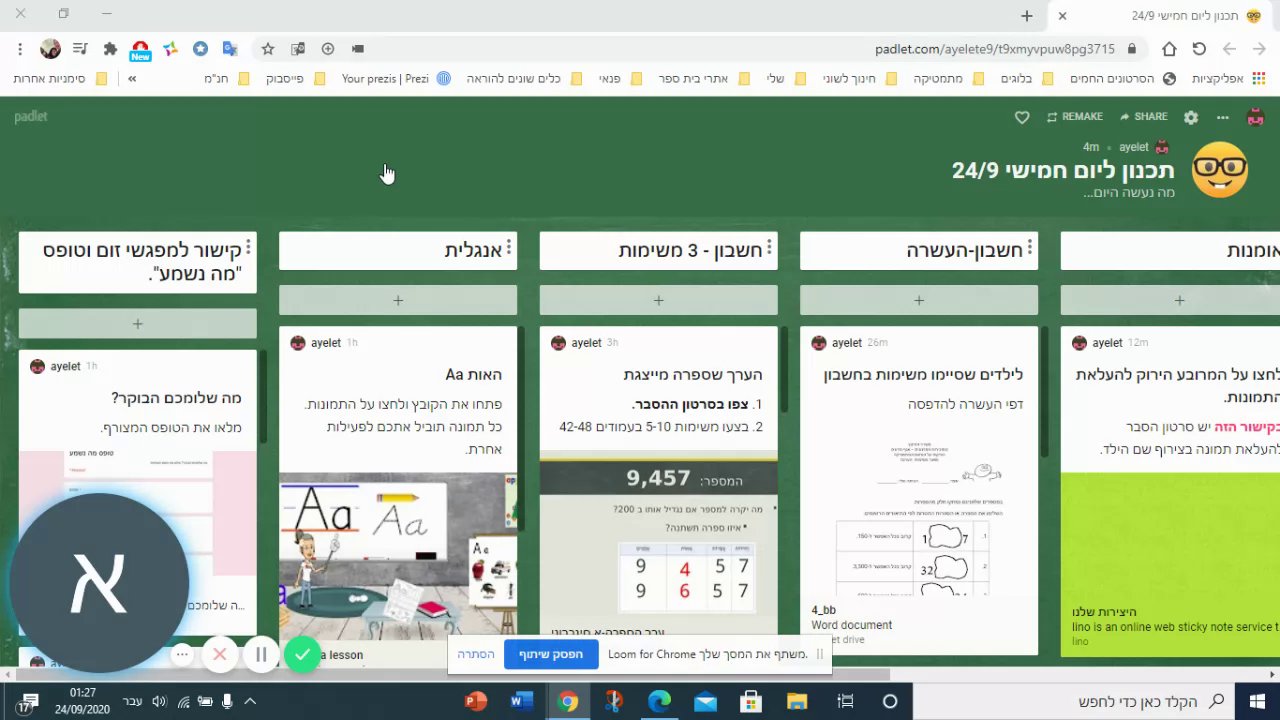
Task: Open the colorful pinwheel extension icon
Action: coord(170,48)
